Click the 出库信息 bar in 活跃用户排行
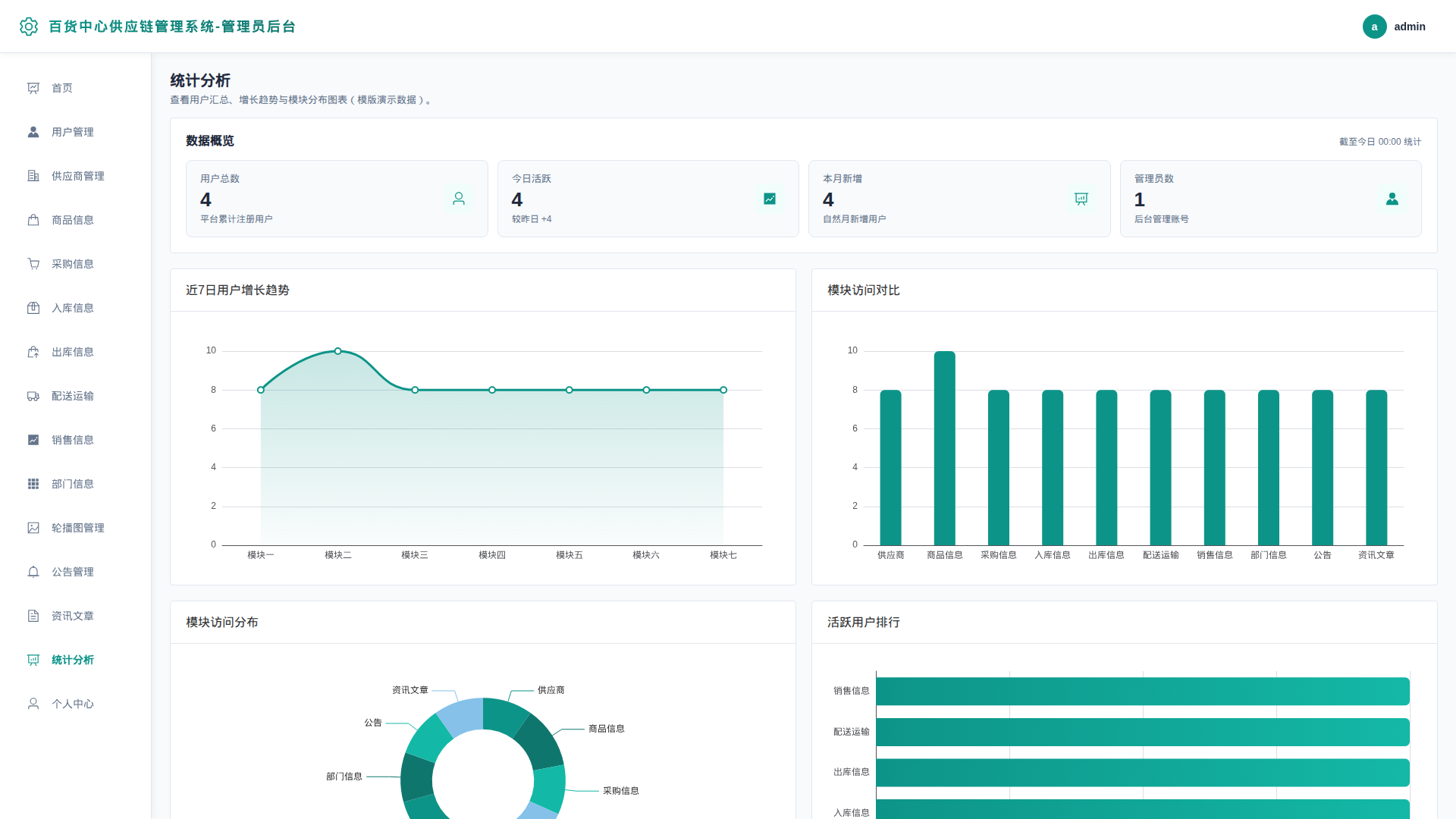The width and height of the screenshot is (1456, 819). 1143,772
